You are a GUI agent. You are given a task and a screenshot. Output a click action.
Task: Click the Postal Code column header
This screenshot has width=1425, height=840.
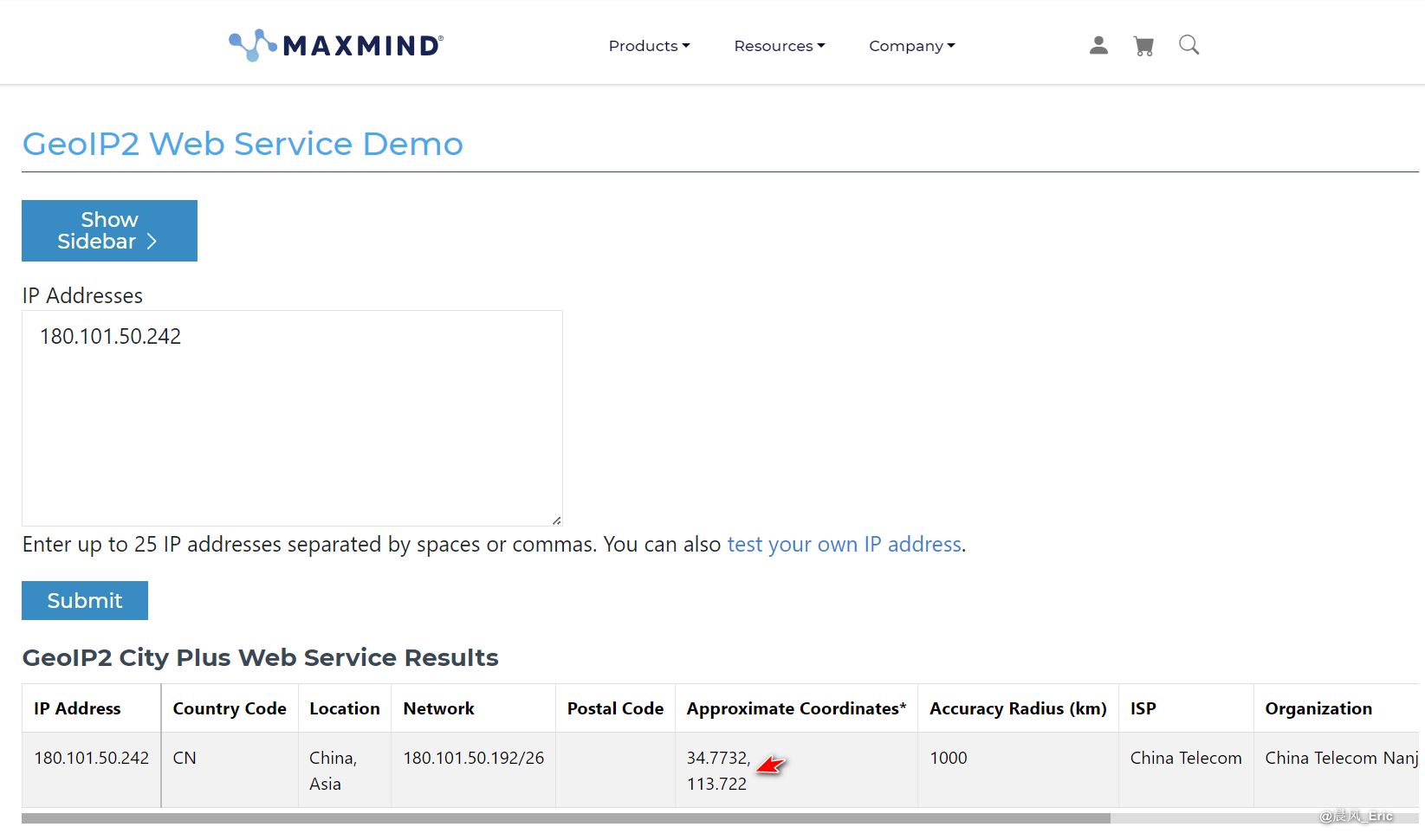(615, 708)
